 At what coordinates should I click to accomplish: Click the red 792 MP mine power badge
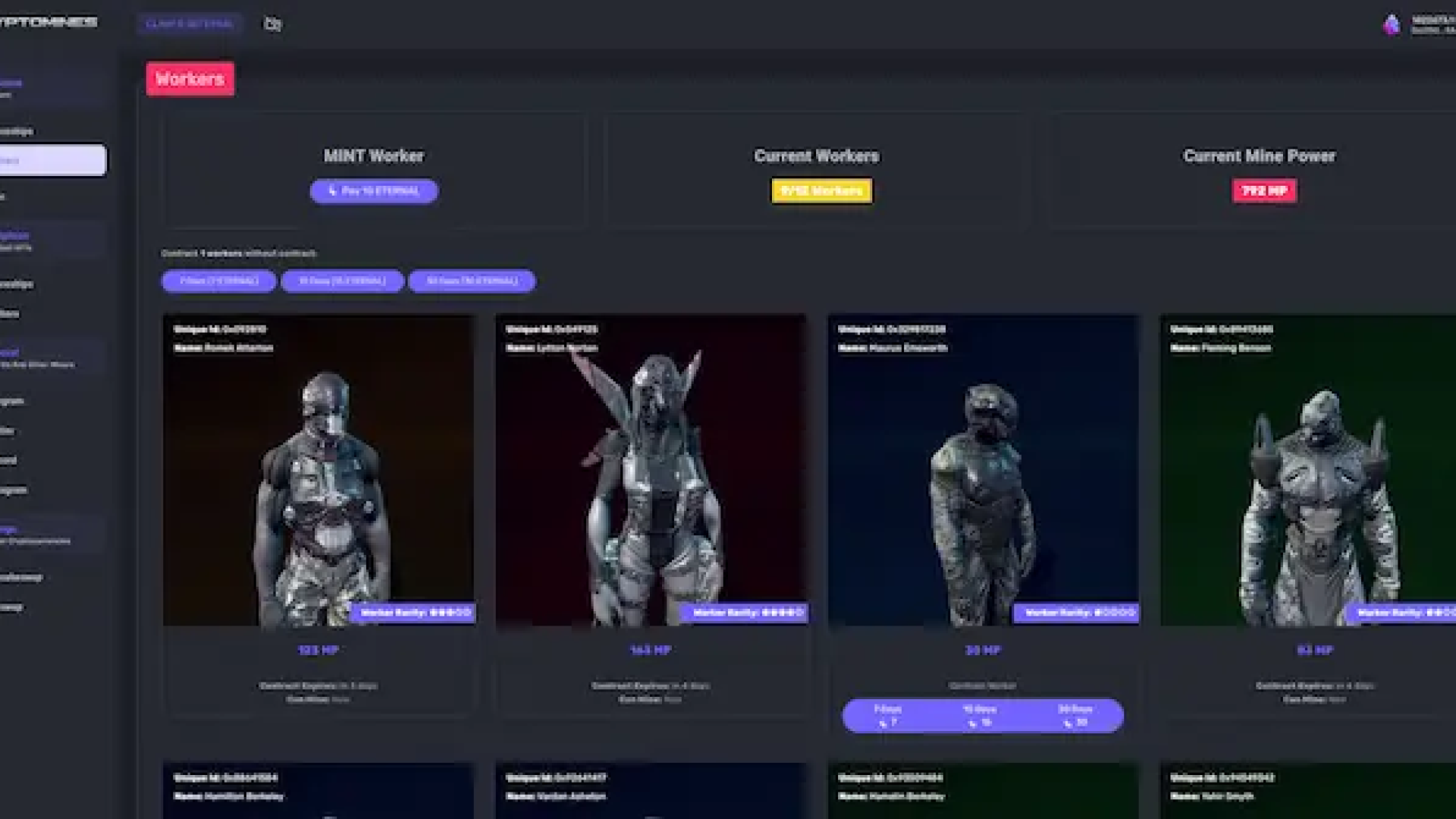(x=1264, y=191)
